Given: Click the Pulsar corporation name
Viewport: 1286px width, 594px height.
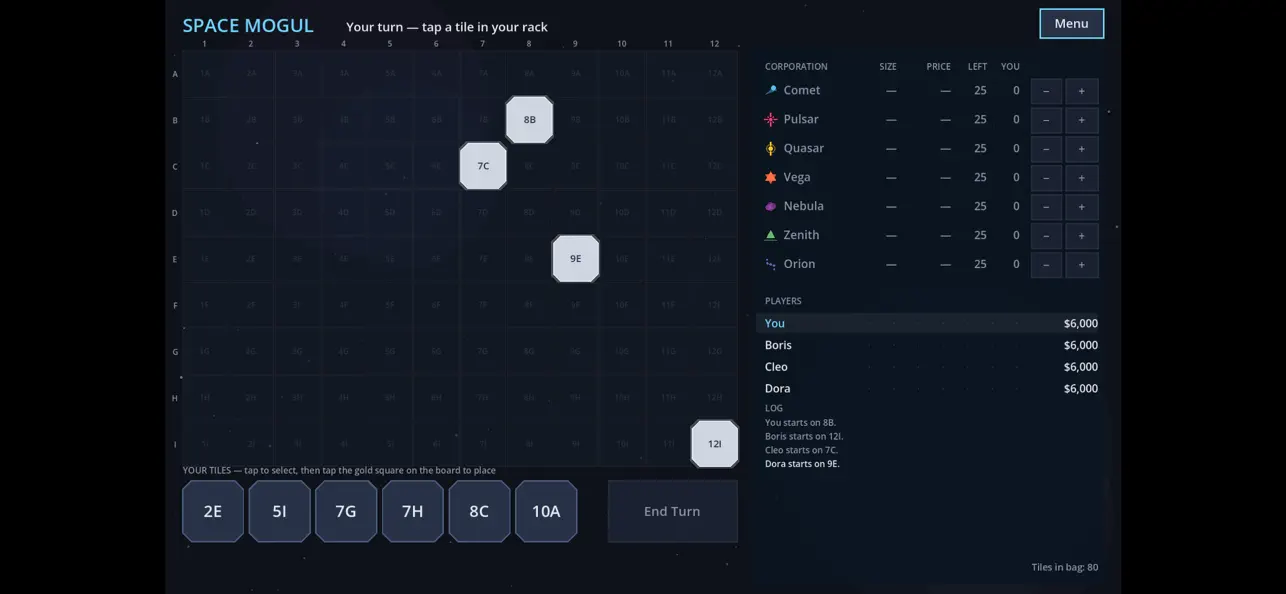Looking at the screenshot, I should [801, 119].
